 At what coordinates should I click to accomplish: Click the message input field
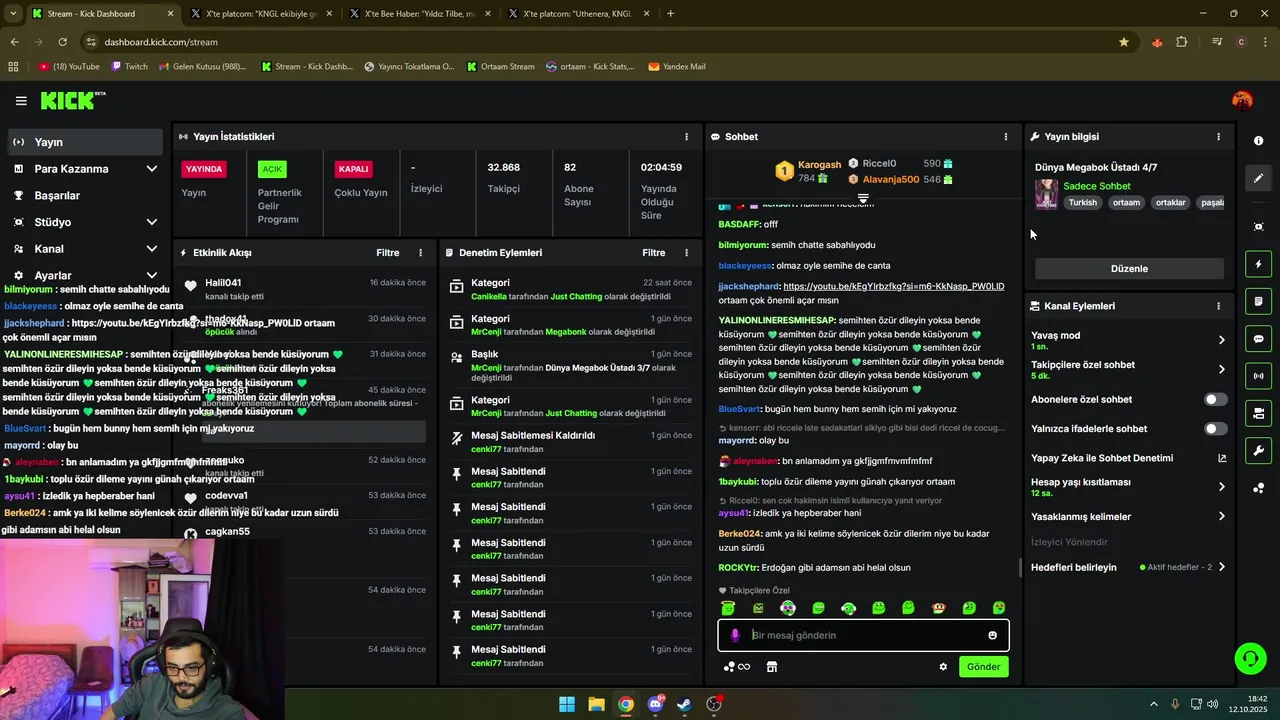tap(863, 635)
